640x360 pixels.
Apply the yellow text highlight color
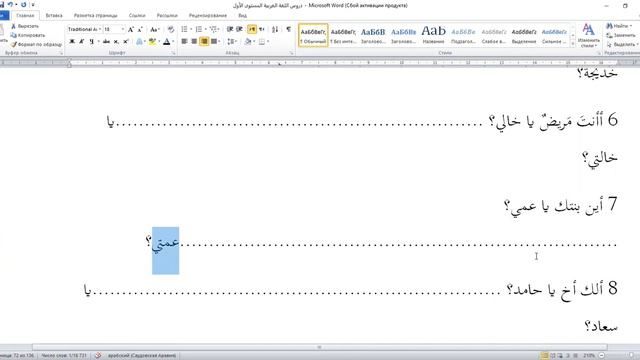pyautogui.click(x=152, y=41)
